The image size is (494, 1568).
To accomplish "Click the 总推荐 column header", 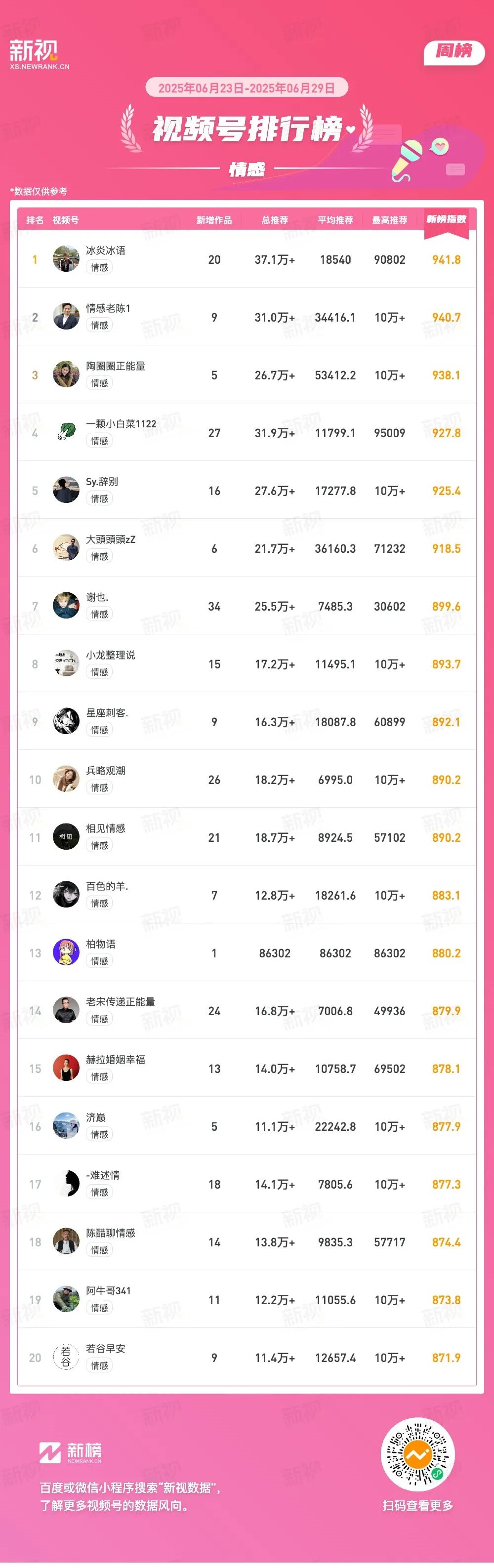I will (275, 220).
